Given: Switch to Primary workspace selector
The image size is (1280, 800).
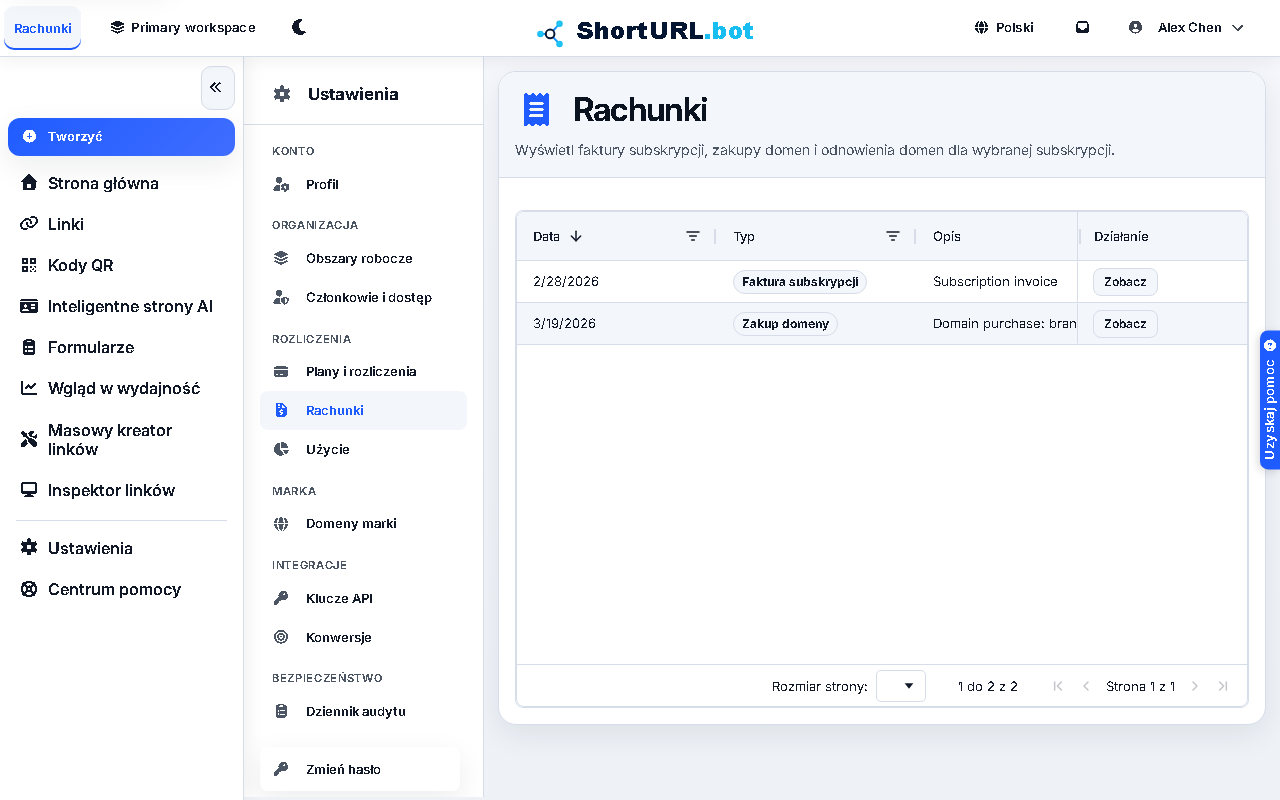Looking at the screenshot, I should (x=183, y=27).
